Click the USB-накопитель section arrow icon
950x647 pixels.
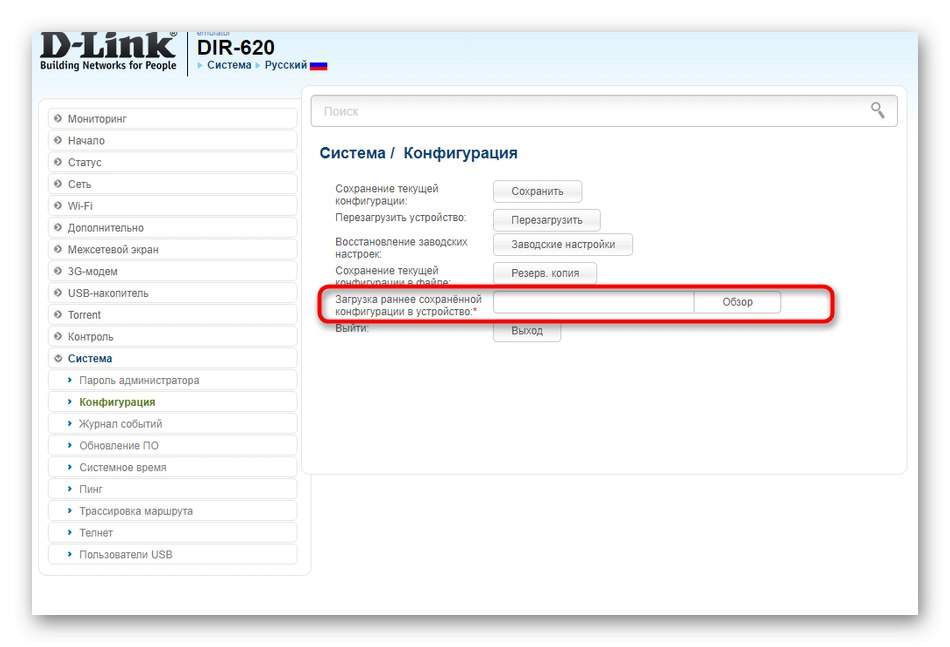(x=58, y=292)
